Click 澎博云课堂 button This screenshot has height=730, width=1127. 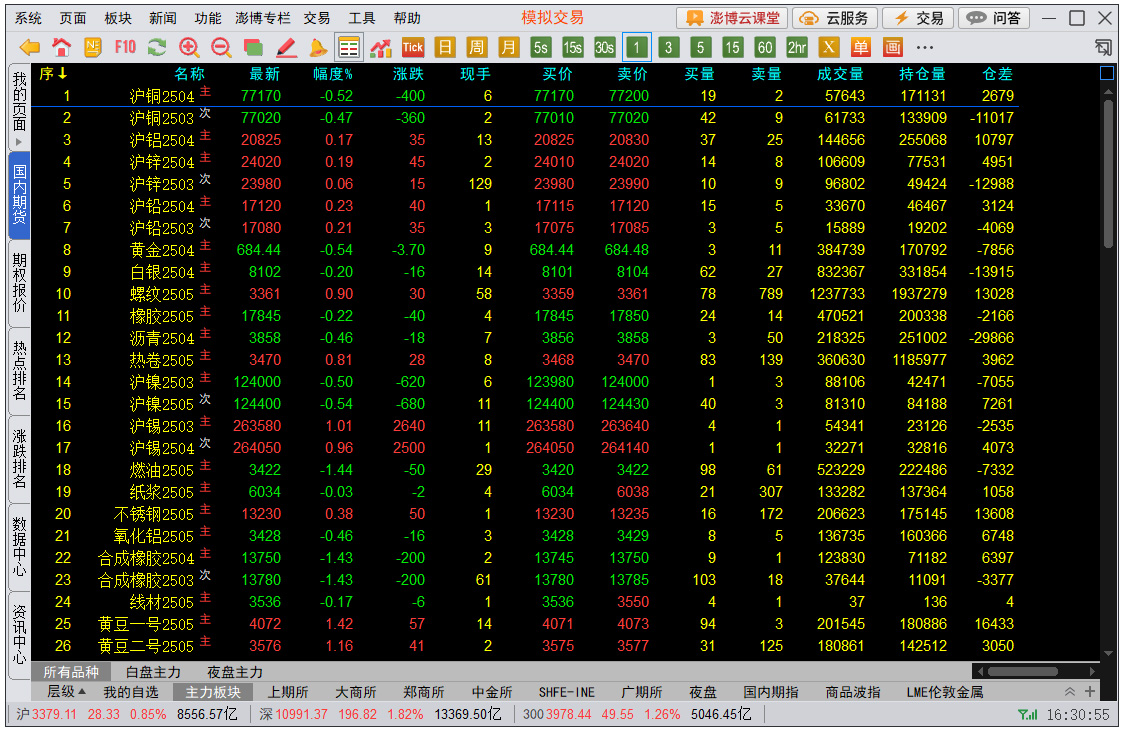click(732, 18)
